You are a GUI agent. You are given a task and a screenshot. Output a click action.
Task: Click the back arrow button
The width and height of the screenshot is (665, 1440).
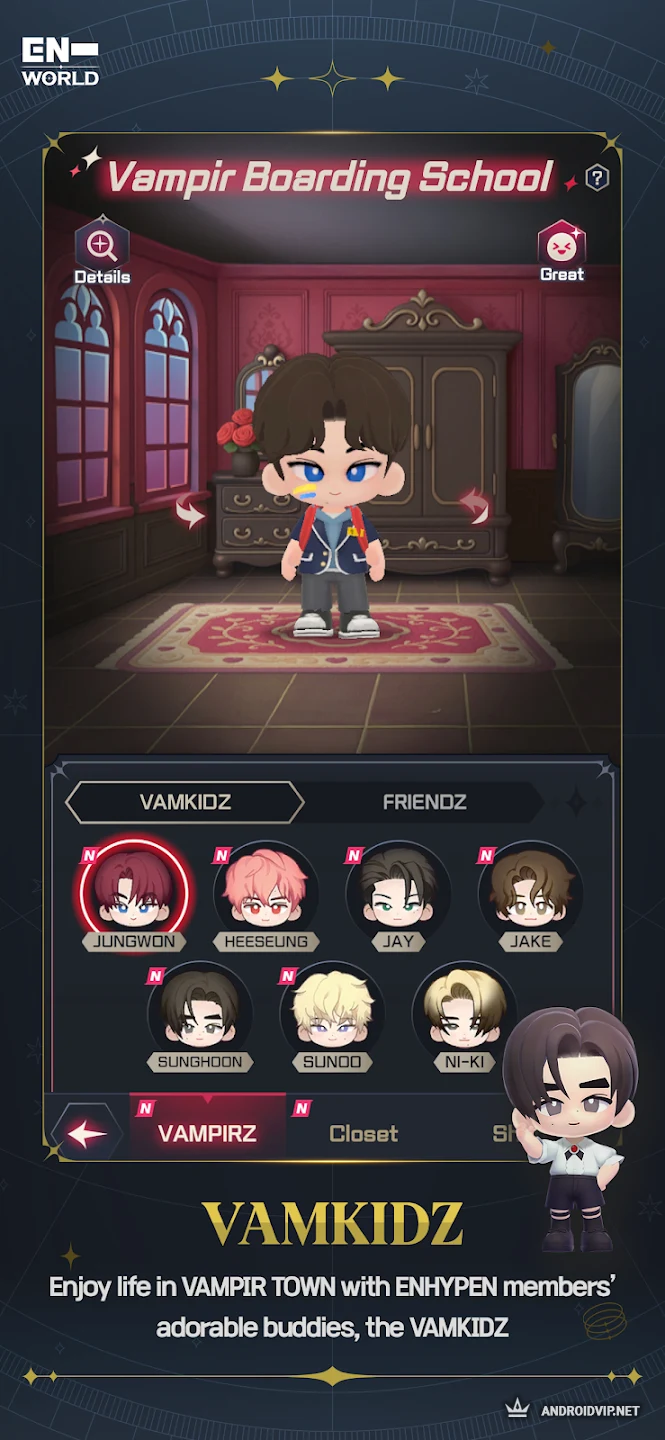(x=87, y=1133)
